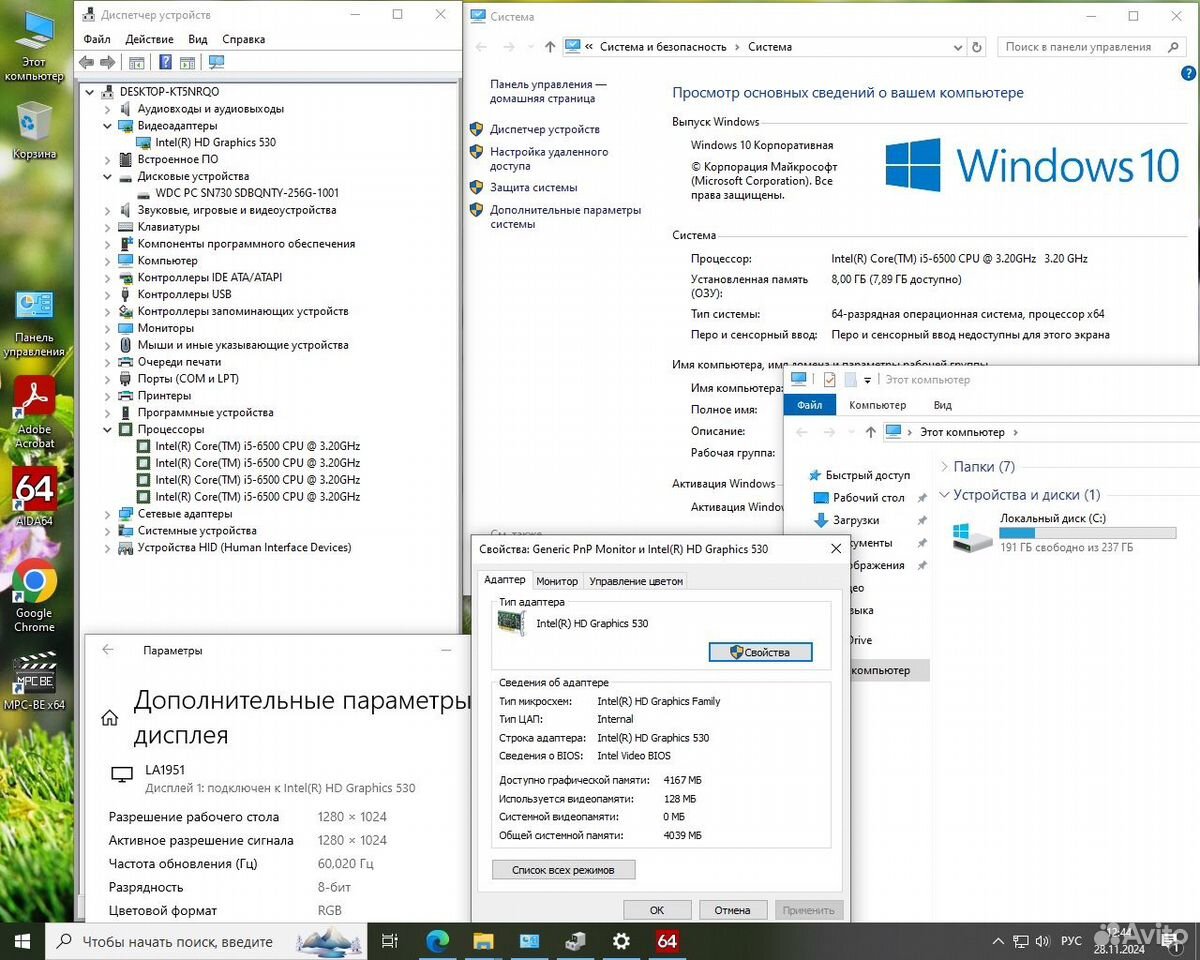The image size is (1200, 960).
Task: Click Отмена in adapter properties dialog
Action: (x=733, y=910)
